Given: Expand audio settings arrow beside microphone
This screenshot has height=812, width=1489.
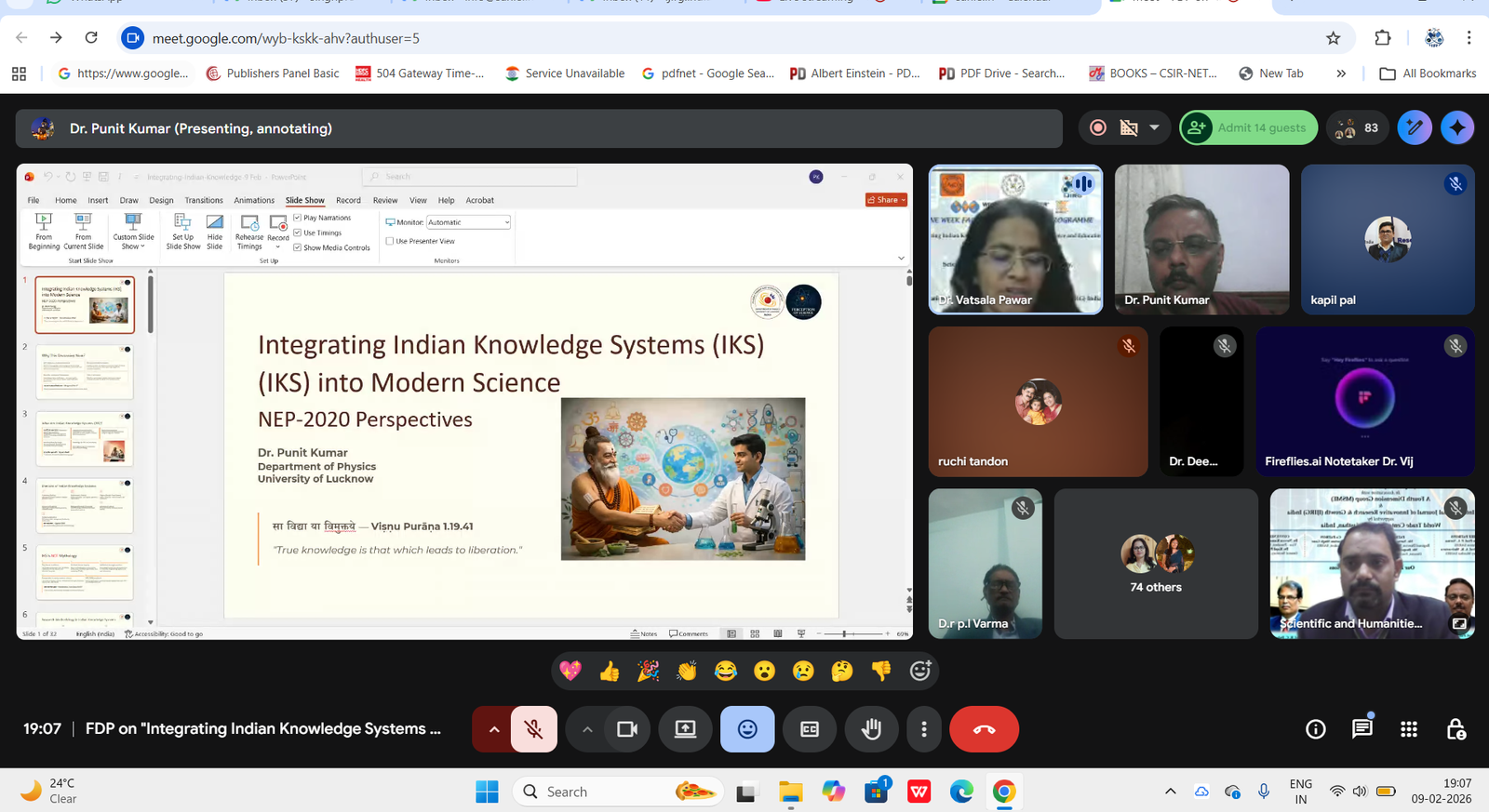Looking at the screenshot, I should click(x=494, y=729).
